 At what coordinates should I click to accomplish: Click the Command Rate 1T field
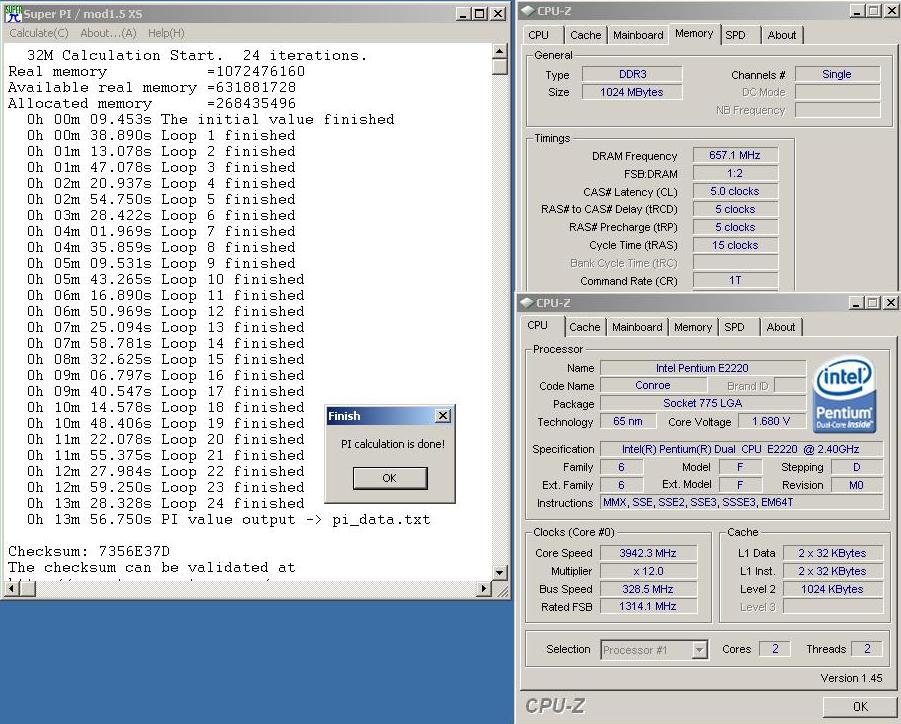click(x=735, y=280)
